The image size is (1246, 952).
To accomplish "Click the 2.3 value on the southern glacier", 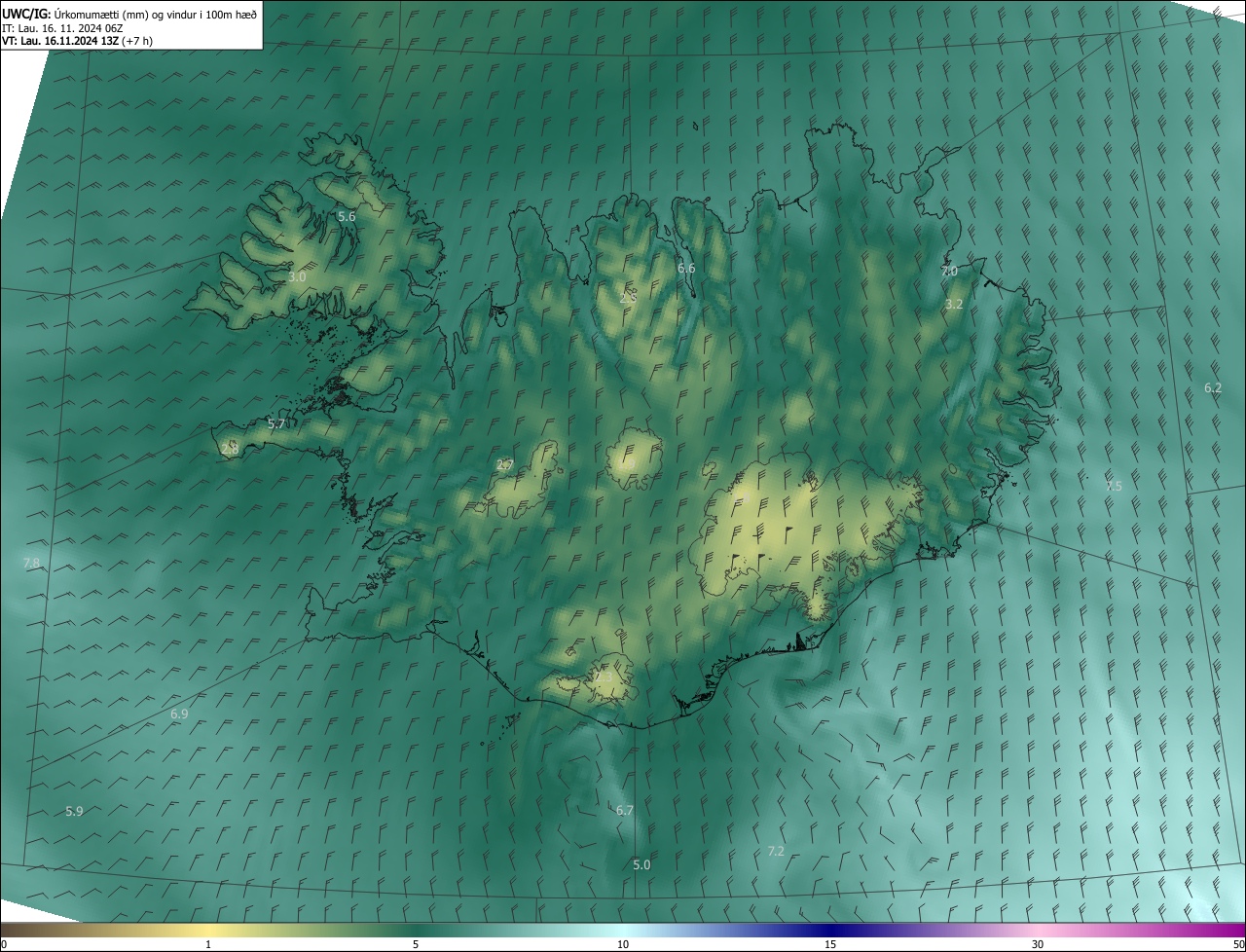I will pos(605,678).
